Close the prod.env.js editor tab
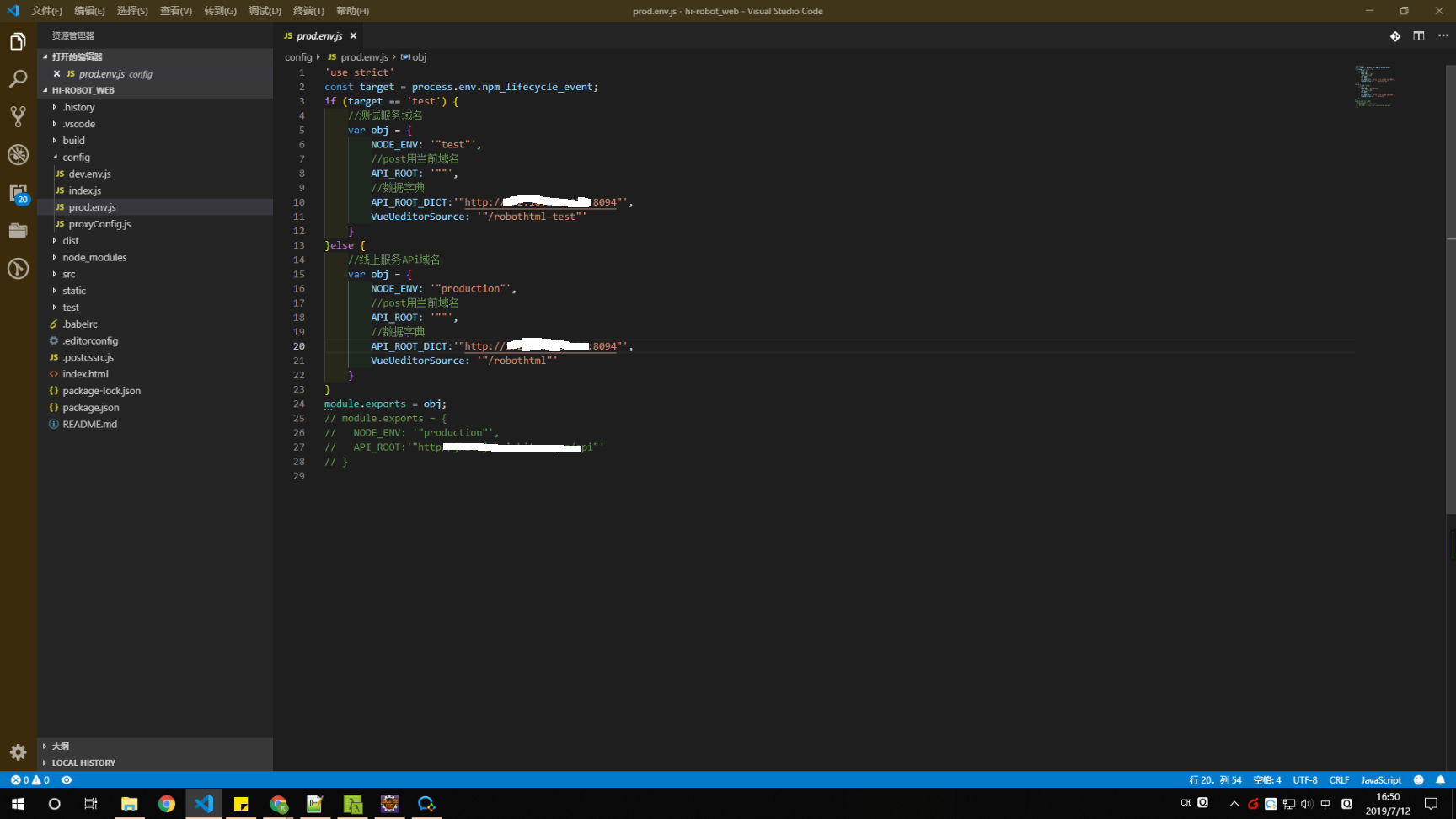 [x=353, y=35]
